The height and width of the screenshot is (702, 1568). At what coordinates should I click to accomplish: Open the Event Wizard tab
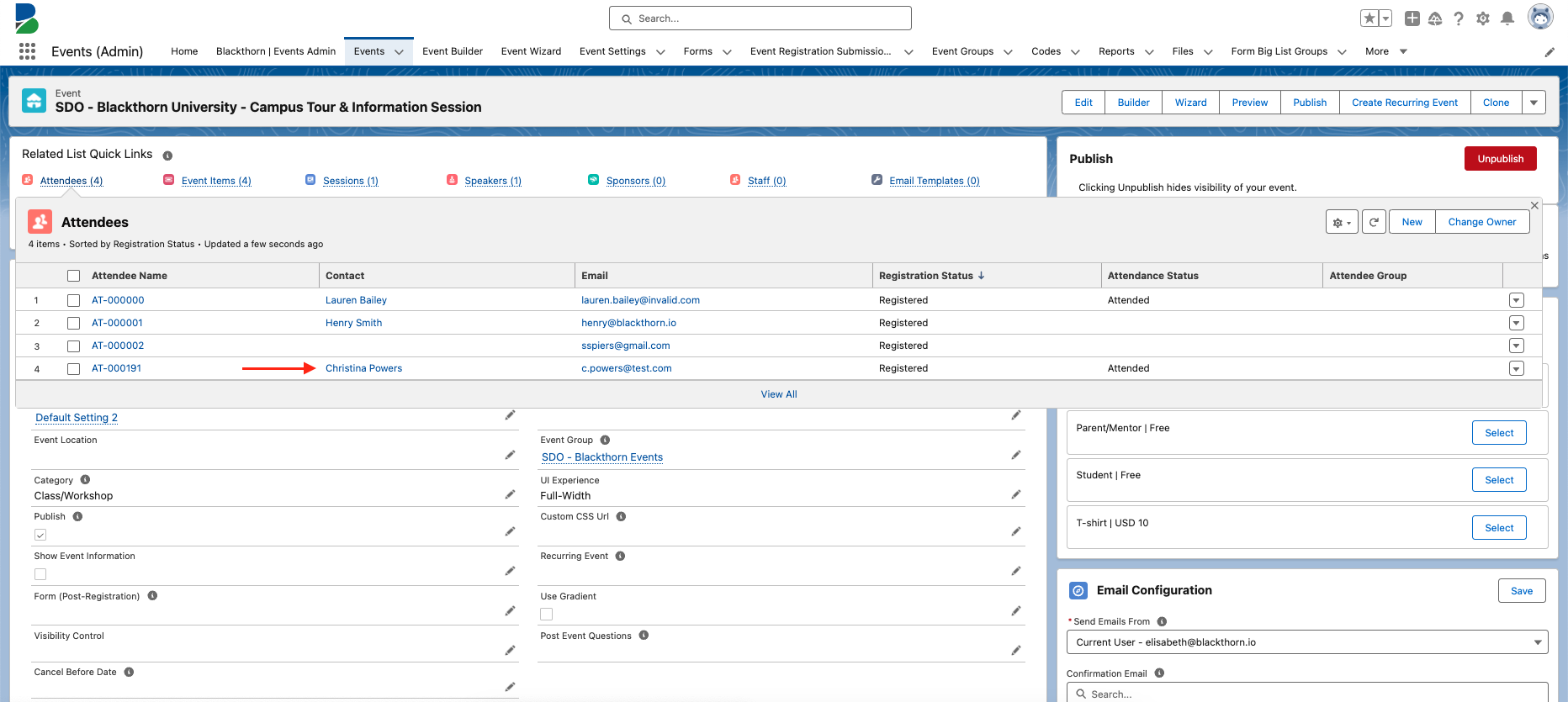[x=531, y=51]
